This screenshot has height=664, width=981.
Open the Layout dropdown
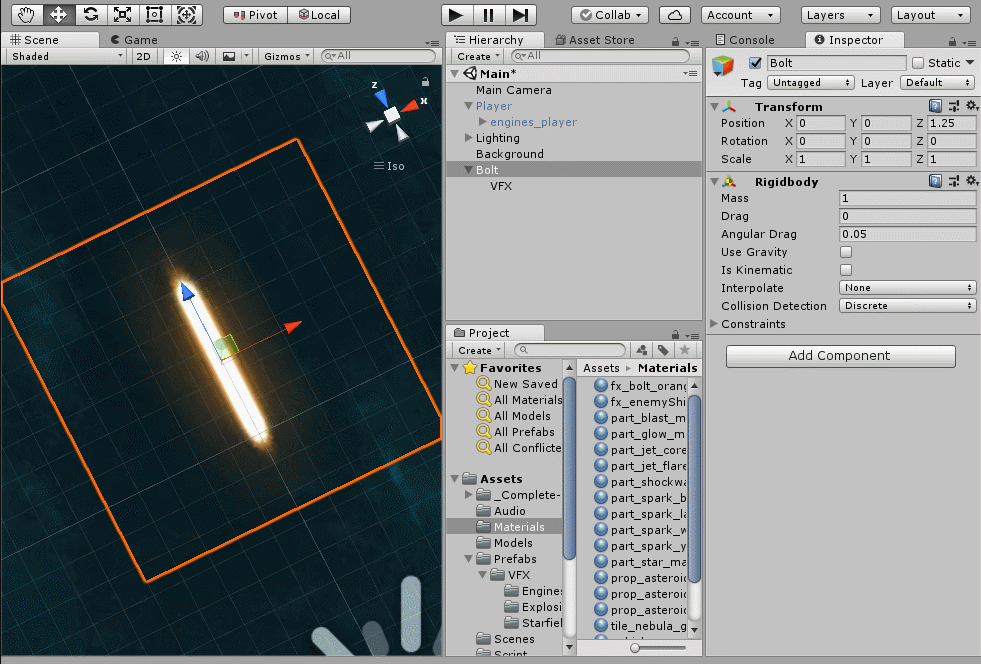[x=930, y=15]
